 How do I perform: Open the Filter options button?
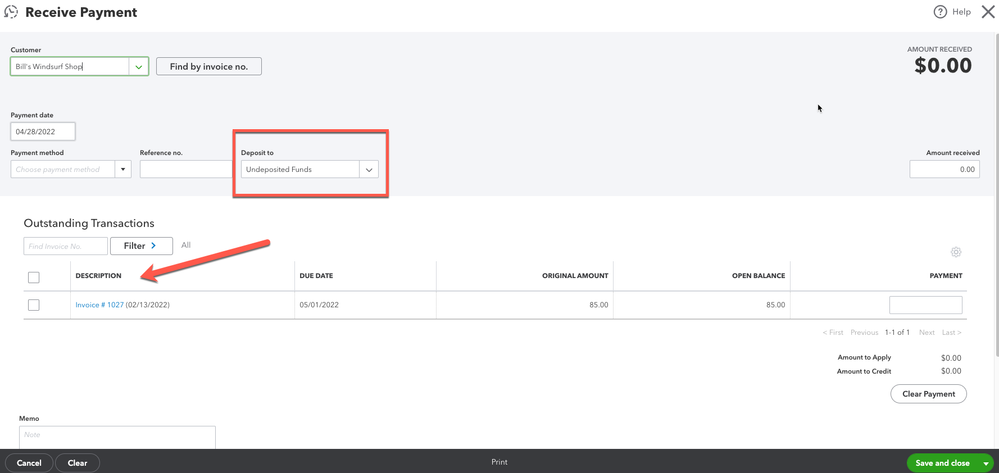141,245
